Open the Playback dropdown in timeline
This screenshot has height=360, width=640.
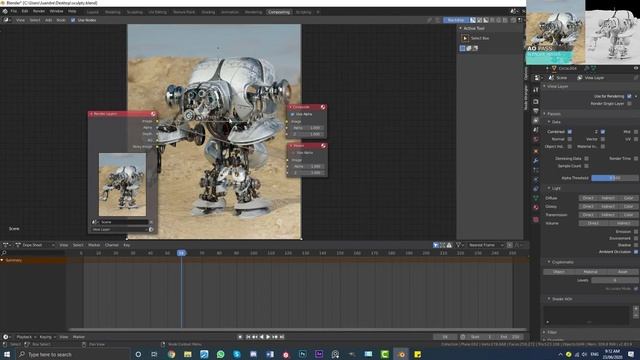[x=27, y=337]
